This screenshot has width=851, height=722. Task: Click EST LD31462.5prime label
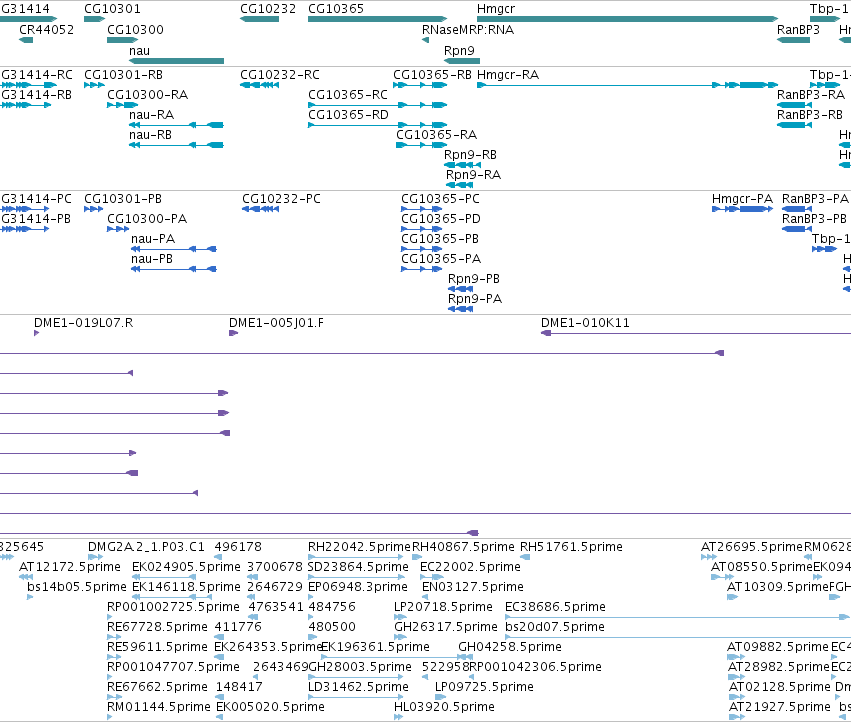[x=358, y=687]
